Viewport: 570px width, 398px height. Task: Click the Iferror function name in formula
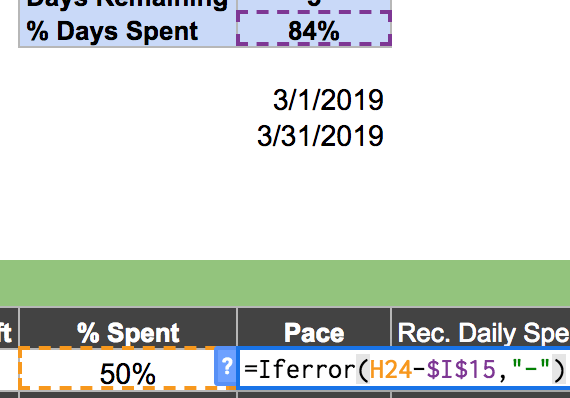point(307,369)
